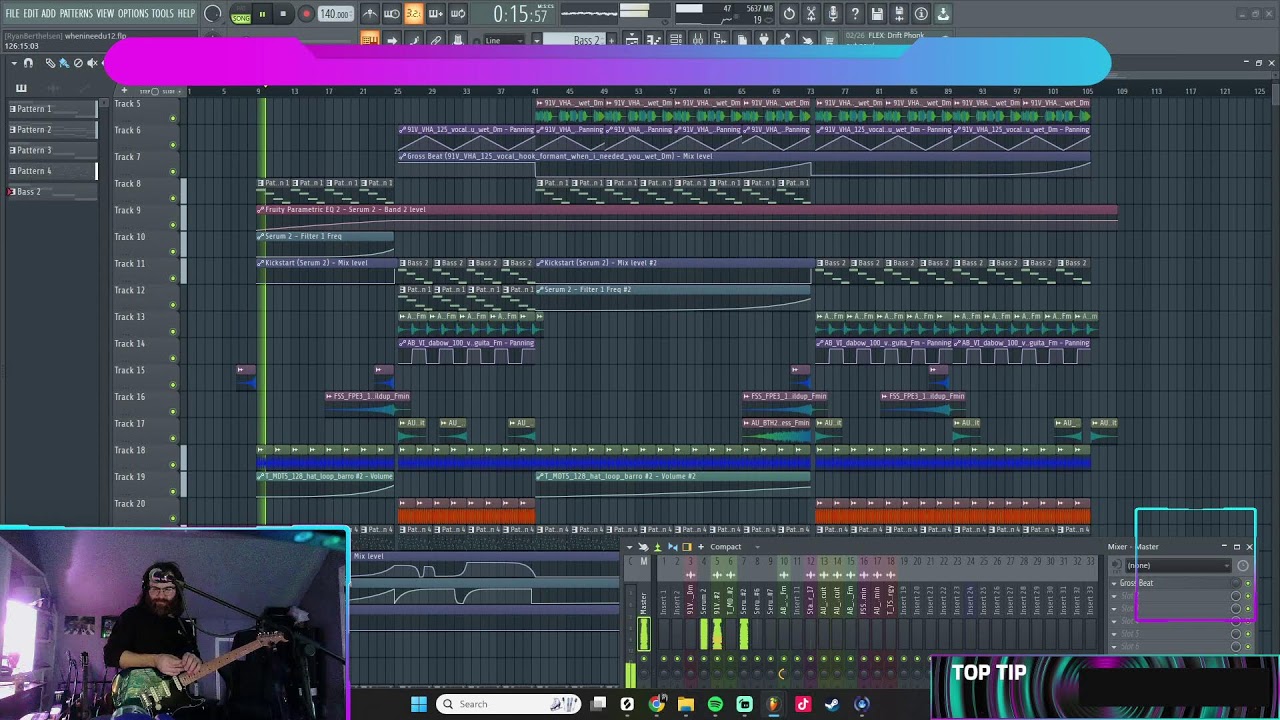The height and width of the screenshot is (720, 1280).
Task: Select Bass 2 in the pattern list
Action: coord(52,192)
